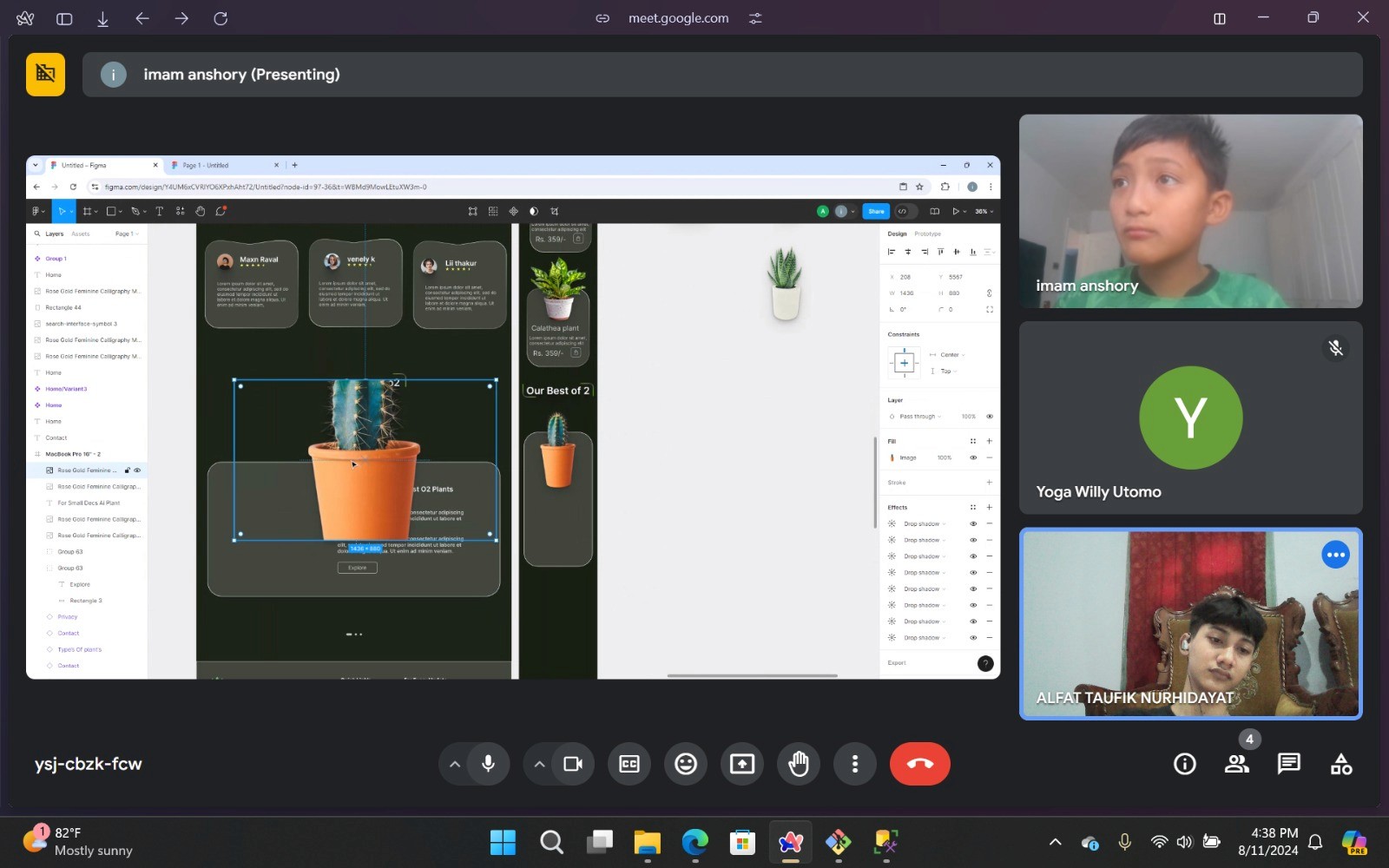
Task: Open video settings chevron beside camera
Action: point(539,764)
